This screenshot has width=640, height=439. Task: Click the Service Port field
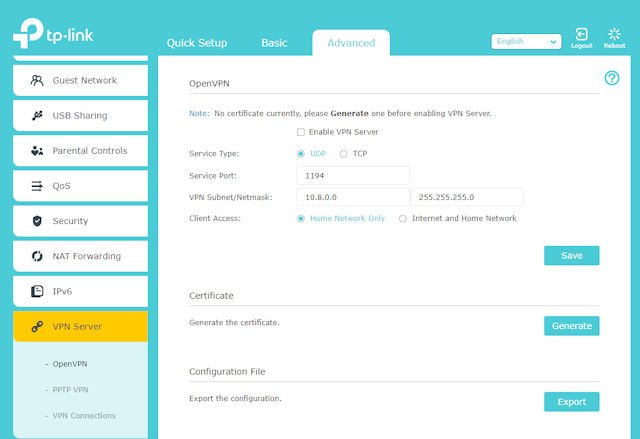(x=353, y=176)
